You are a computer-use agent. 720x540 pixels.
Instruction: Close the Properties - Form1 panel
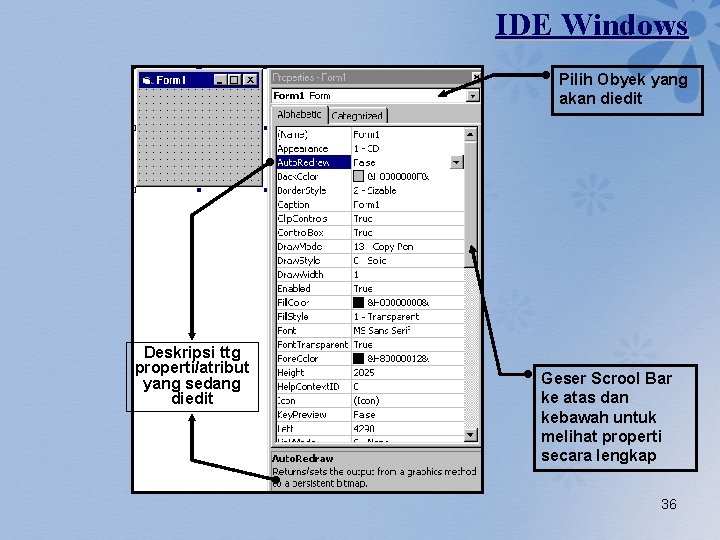tap(476, 77)
